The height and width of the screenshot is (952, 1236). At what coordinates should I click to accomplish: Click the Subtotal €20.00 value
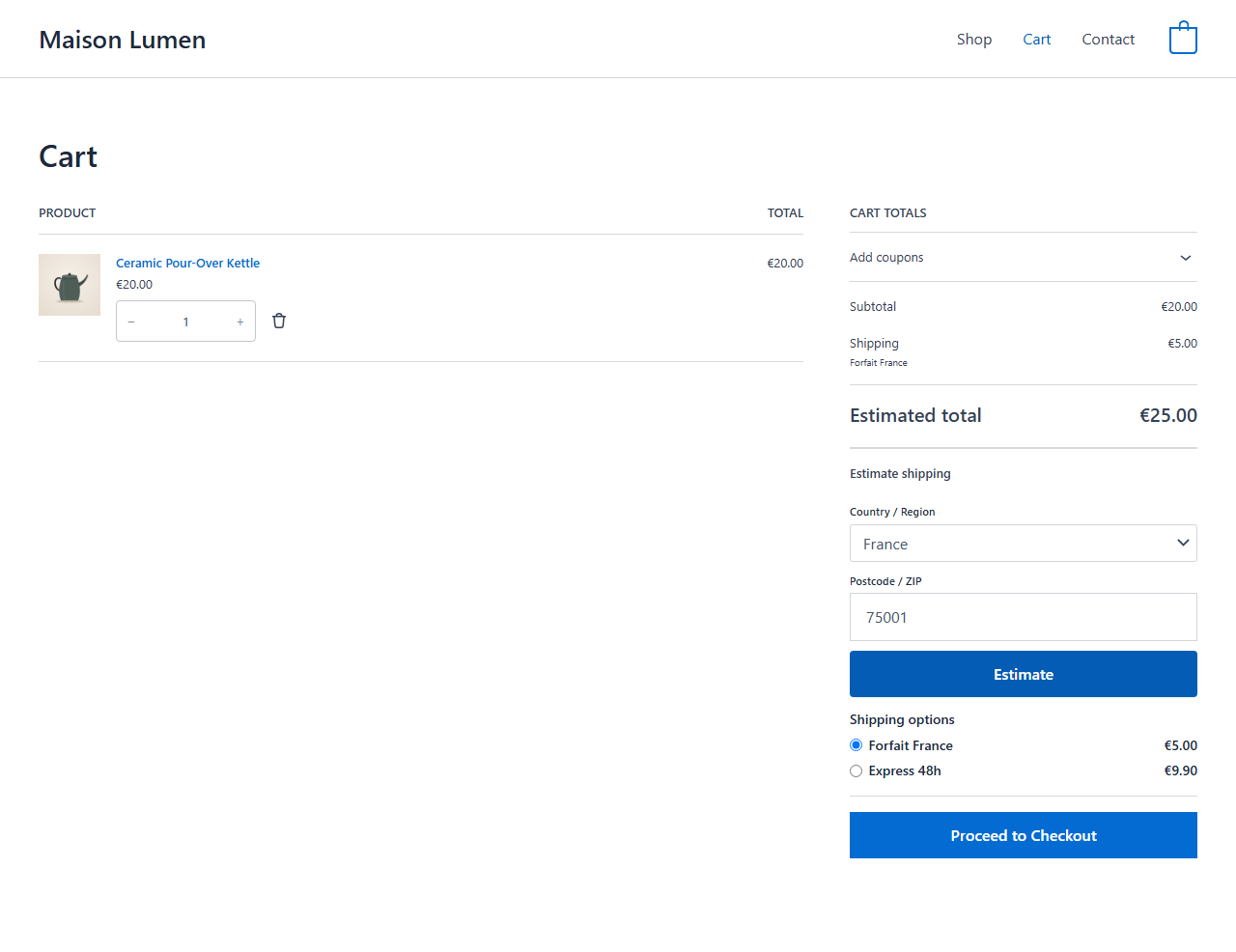coord(1179,307)
